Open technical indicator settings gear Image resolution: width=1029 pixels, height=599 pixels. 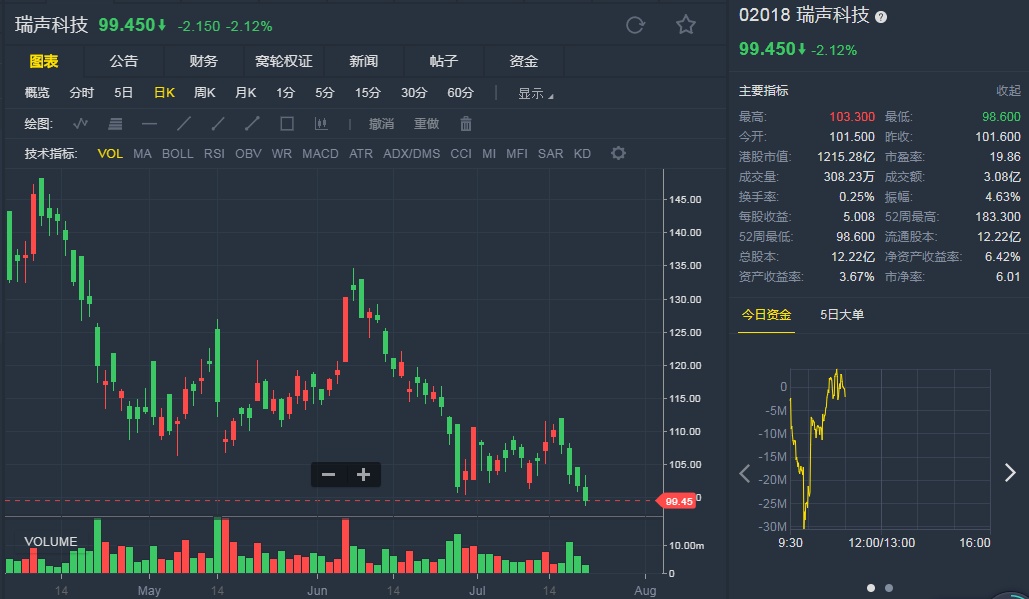[618, 153]
